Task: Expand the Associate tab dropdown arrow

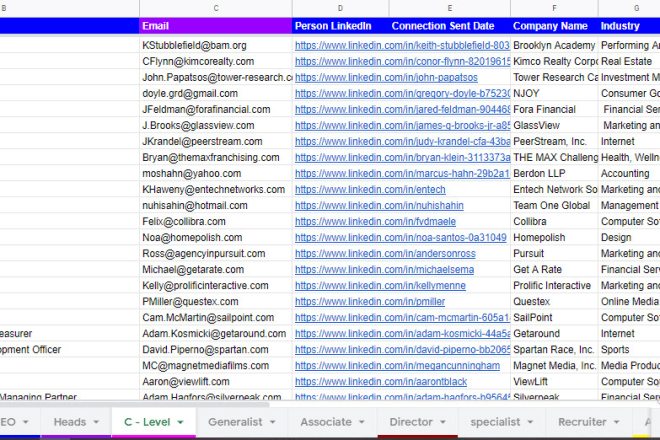Action: point(362,422)
